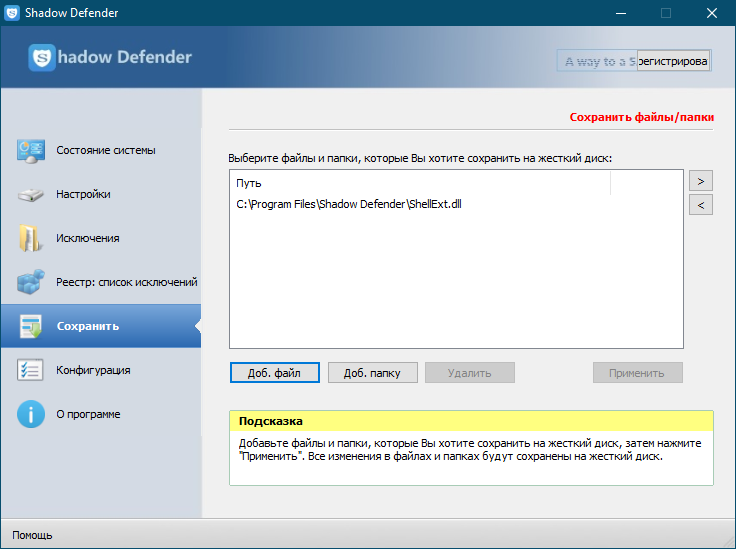Select the Сохранить menu item
Viewport: 736px width, 549px height.
[101, 326]
